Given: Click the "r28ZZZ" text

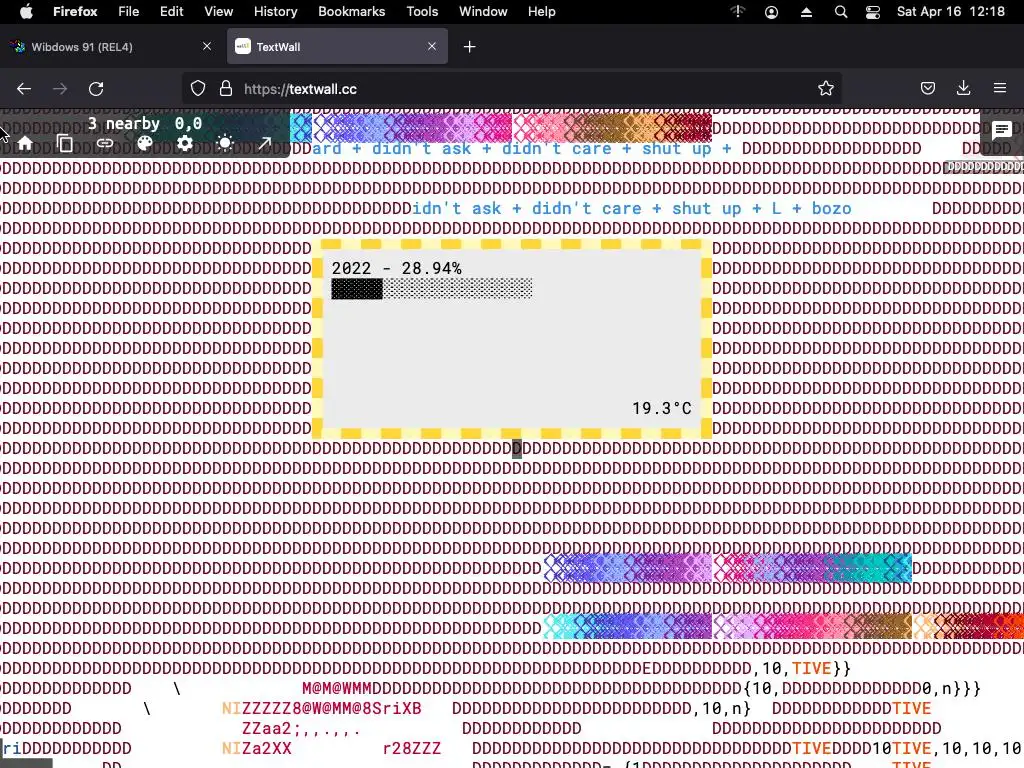Looking at the screenshot, I should click(x=411, y=748).
